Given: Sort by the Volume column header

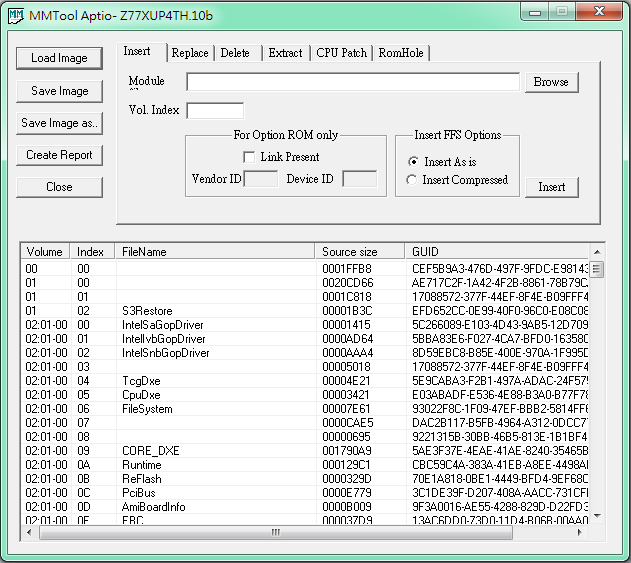Looking at the screenshot, I should 45,252.
